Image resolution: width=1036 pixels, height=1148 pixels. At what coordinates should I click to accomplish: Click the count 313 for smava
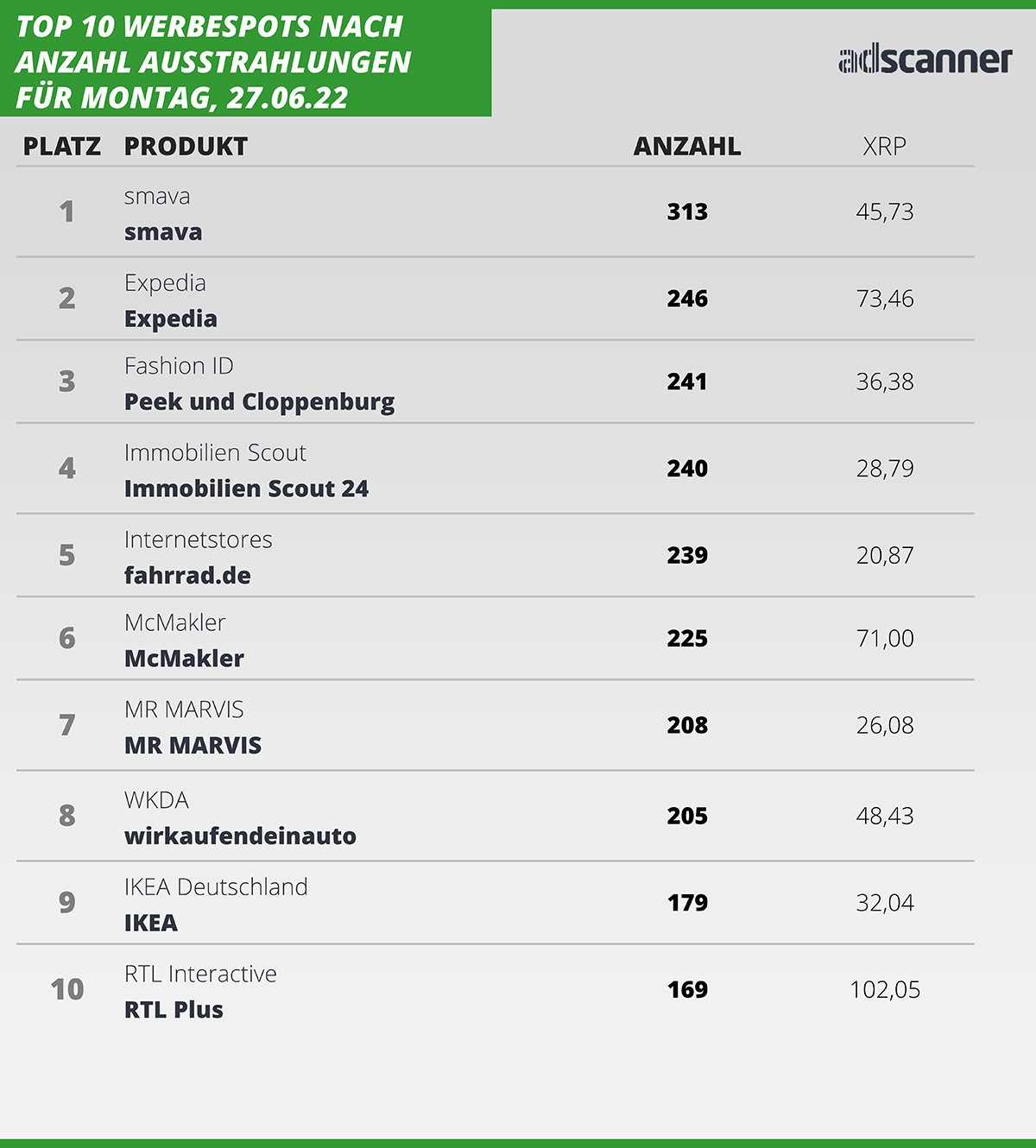pyautogui.click(x=687, y=212)
